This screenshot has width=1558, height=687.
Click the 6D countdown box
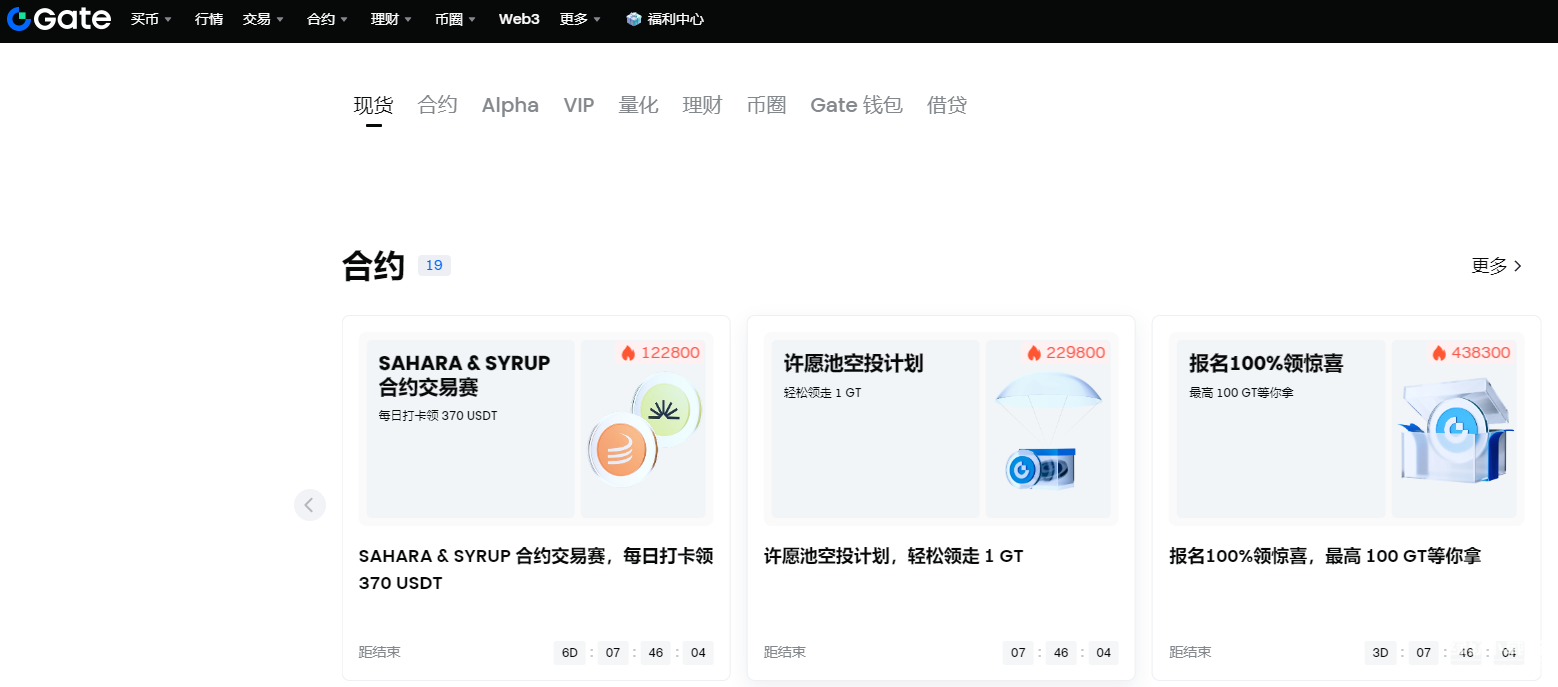click(569, 653)
